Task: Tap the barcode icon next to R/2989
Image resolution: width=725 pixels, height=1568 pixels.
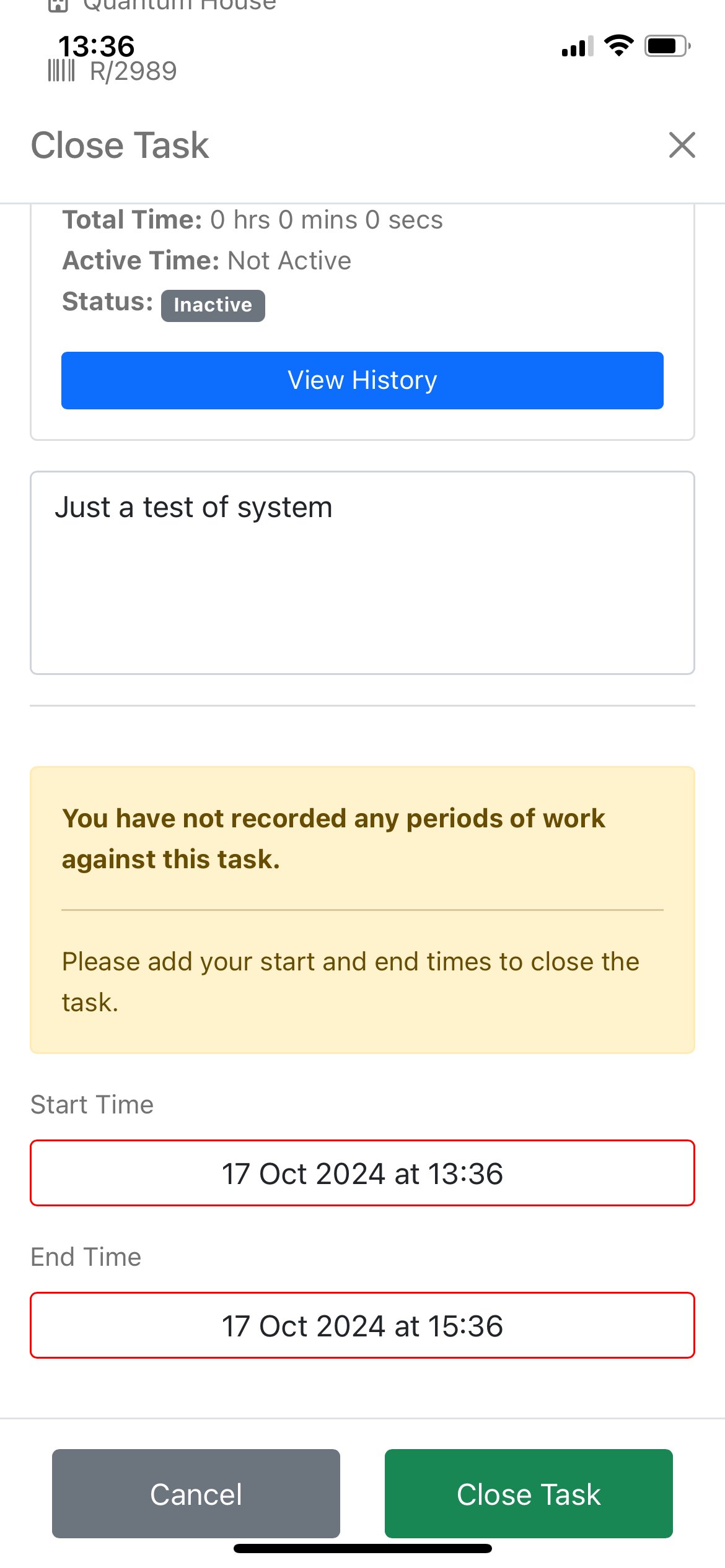Action: coord(60,70)
